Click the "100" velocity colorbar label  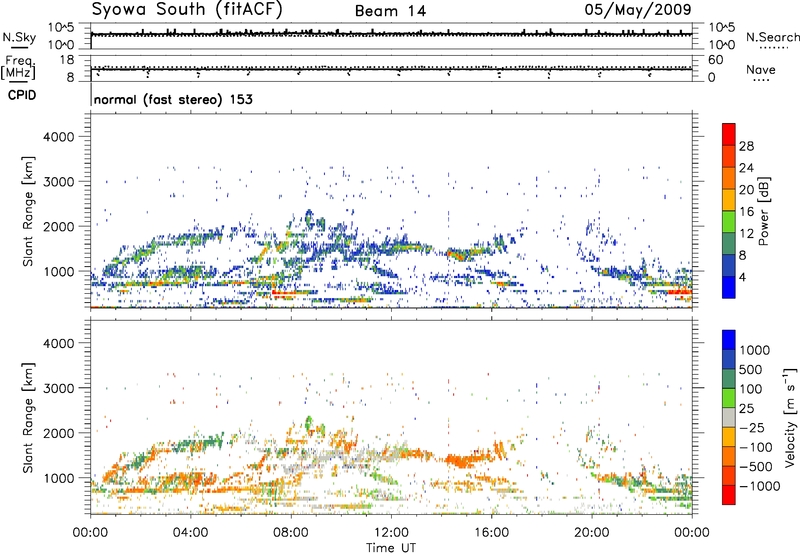(751, 389)
